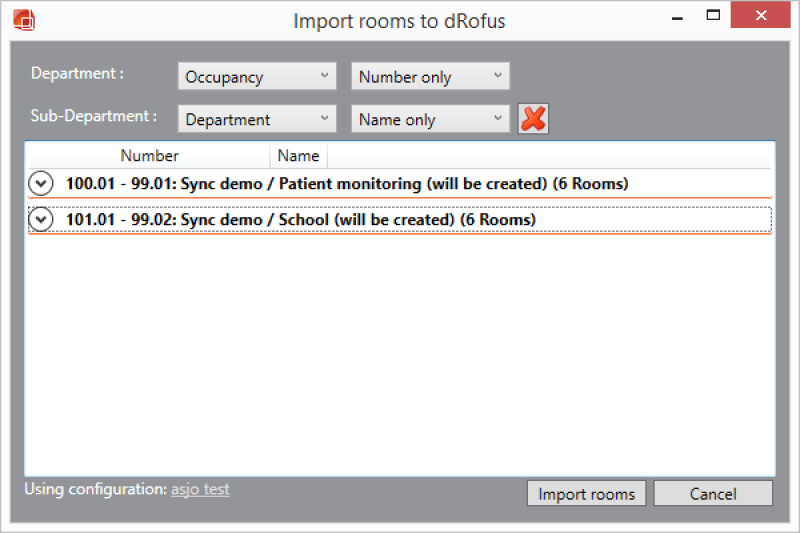This screenshot has height=533, width=800.
Task: Open the Department Occupancy dropdown
Action: 258,77
